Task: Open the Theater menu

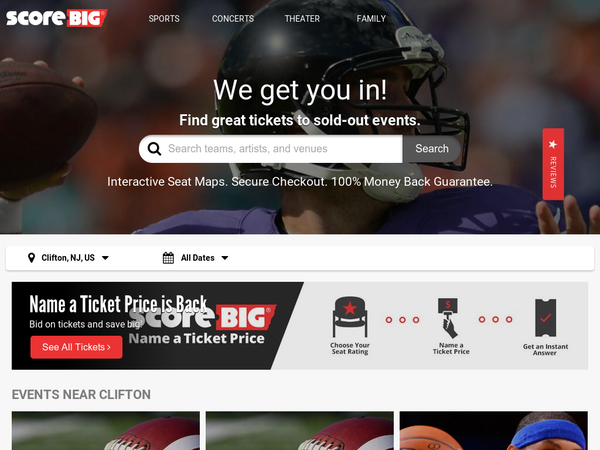Action: (302, 19)
